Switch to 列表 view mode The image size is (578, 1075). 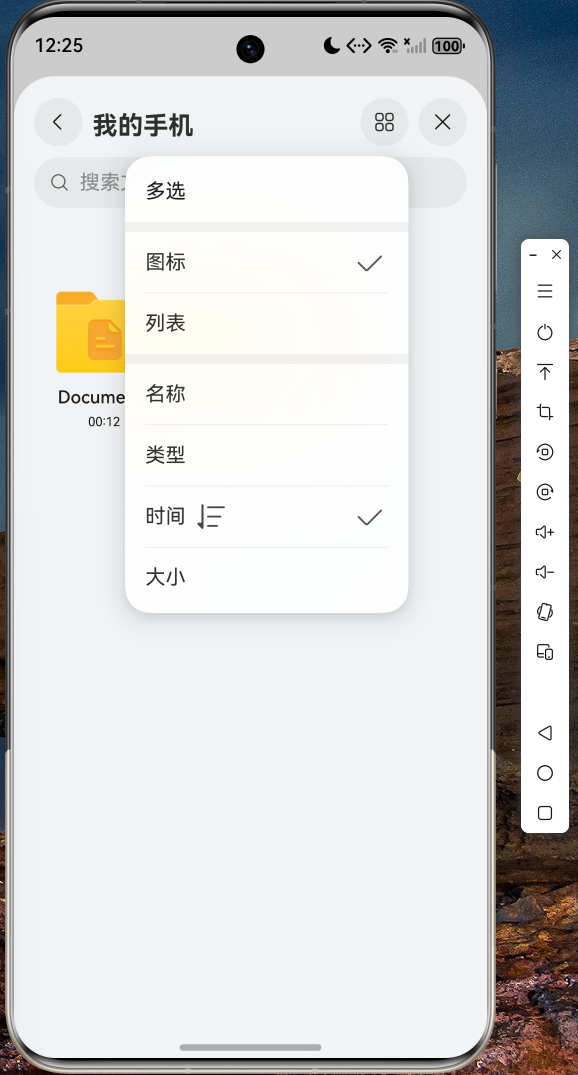point(267,324)
